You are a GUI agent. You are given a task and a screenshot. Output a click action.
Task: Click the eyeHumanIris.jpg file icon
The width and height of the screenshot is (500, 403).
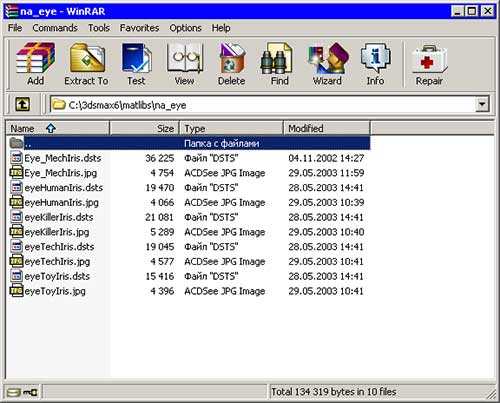pyautogui.click(x=16, y=202)
